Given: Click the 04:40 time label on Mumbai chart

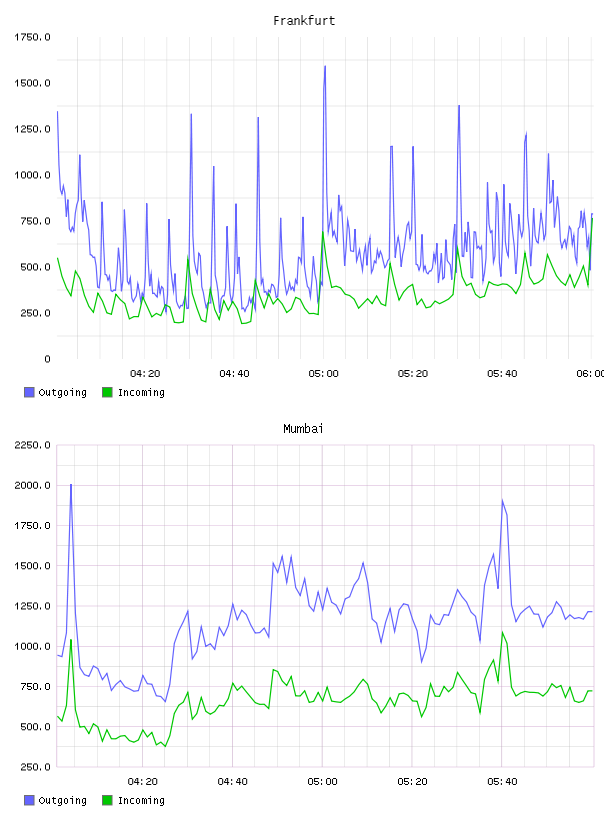Looking at the screenshot, I should (233, 781).
